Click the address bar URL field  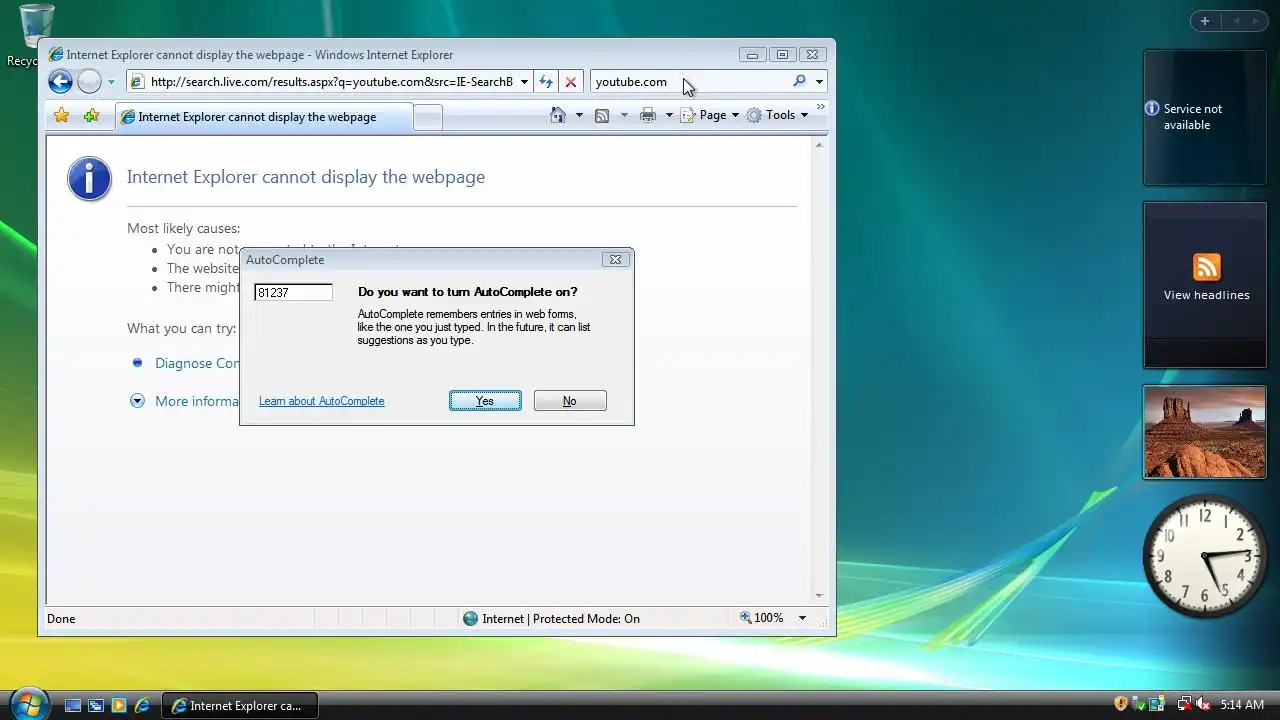pos(329,82)
